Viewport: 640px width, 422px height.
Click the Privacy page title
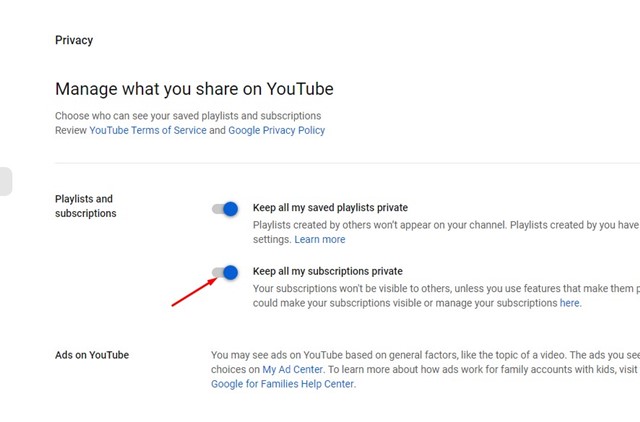tap(74, 41)
